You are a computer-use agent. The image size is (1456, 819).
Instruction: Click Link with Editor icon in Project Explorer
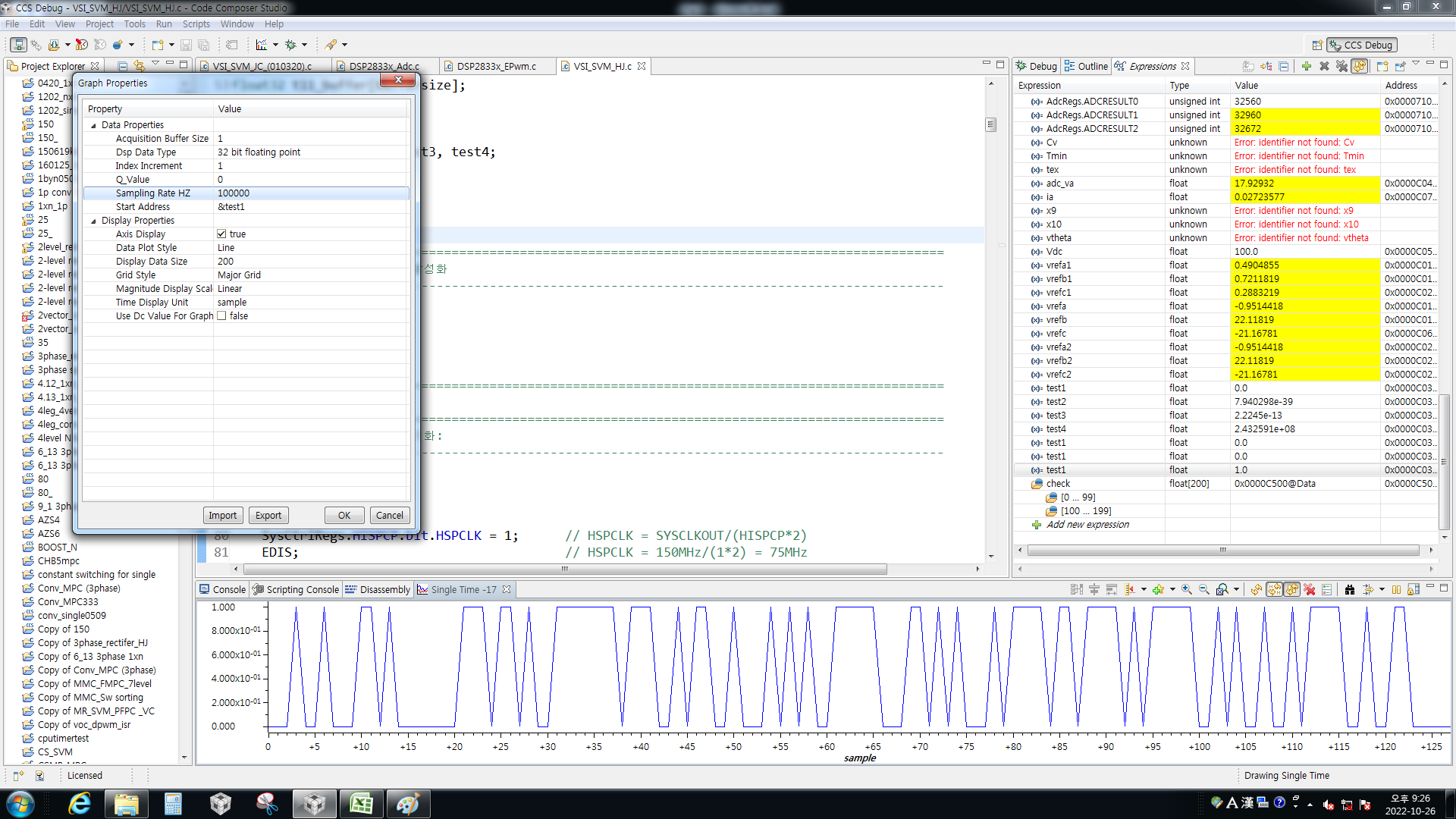click(139, 66)
